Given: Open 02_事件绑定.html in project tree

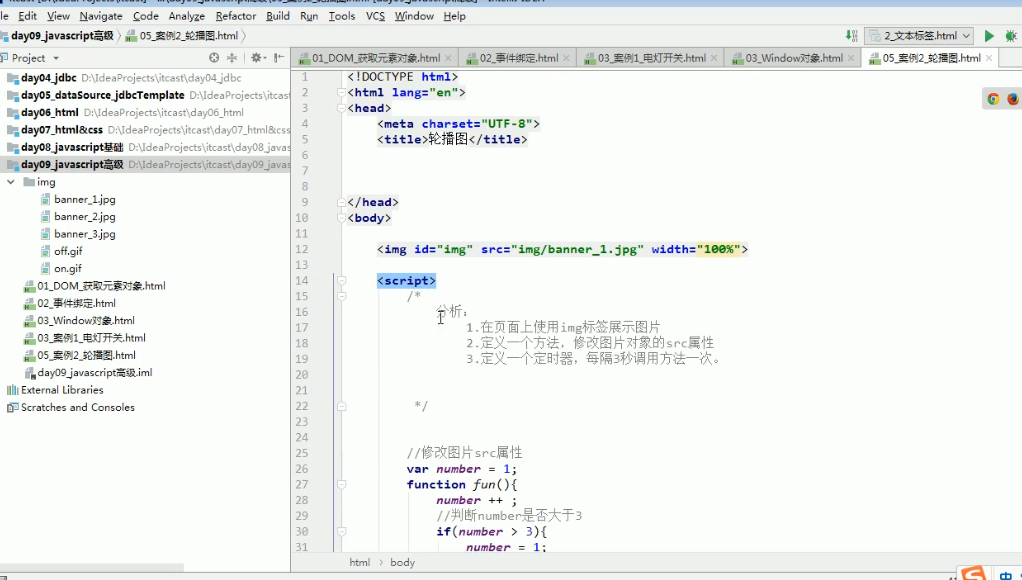Looking at the screenshot, I should click(76, 303).
